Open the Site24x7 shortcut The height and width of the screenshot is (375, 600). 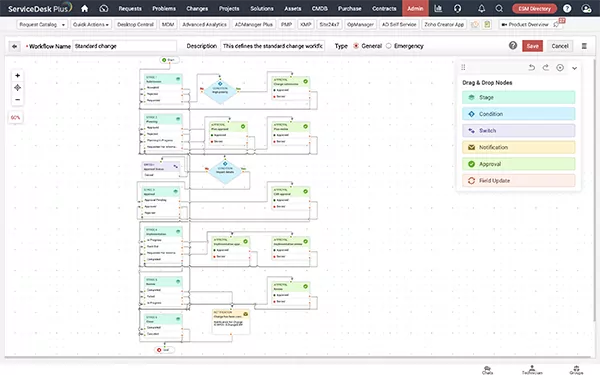click(x=329, y=24)
